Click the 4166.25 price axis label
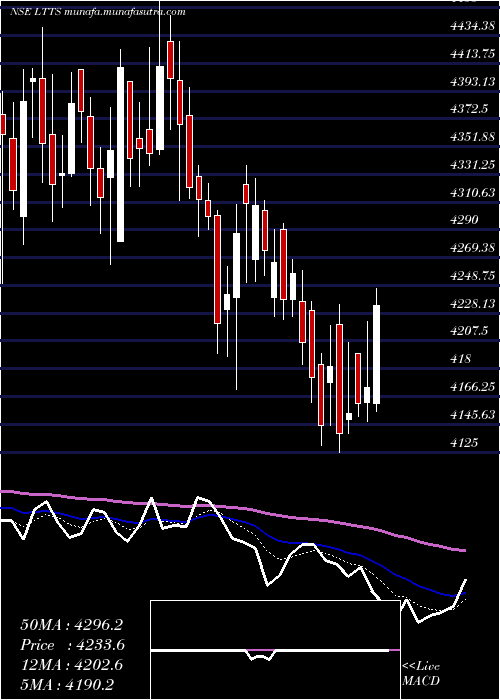 [x=473, y=386]
